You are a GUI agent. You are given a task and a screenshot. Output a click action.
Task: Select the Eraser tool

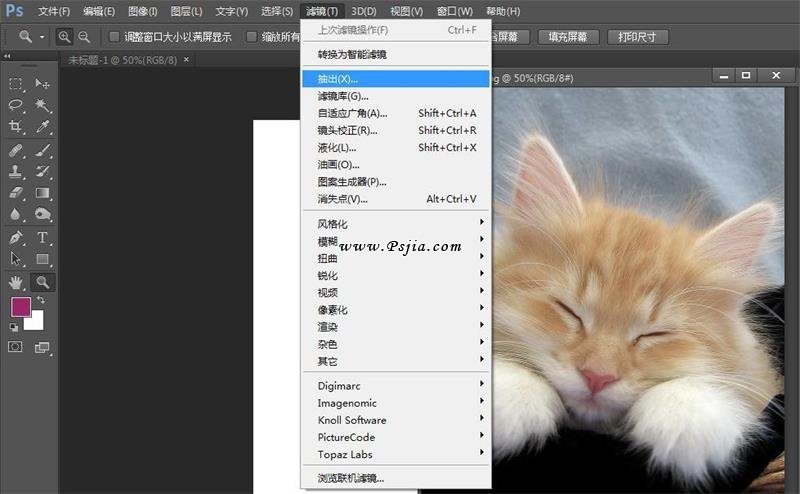pos(16,193)
